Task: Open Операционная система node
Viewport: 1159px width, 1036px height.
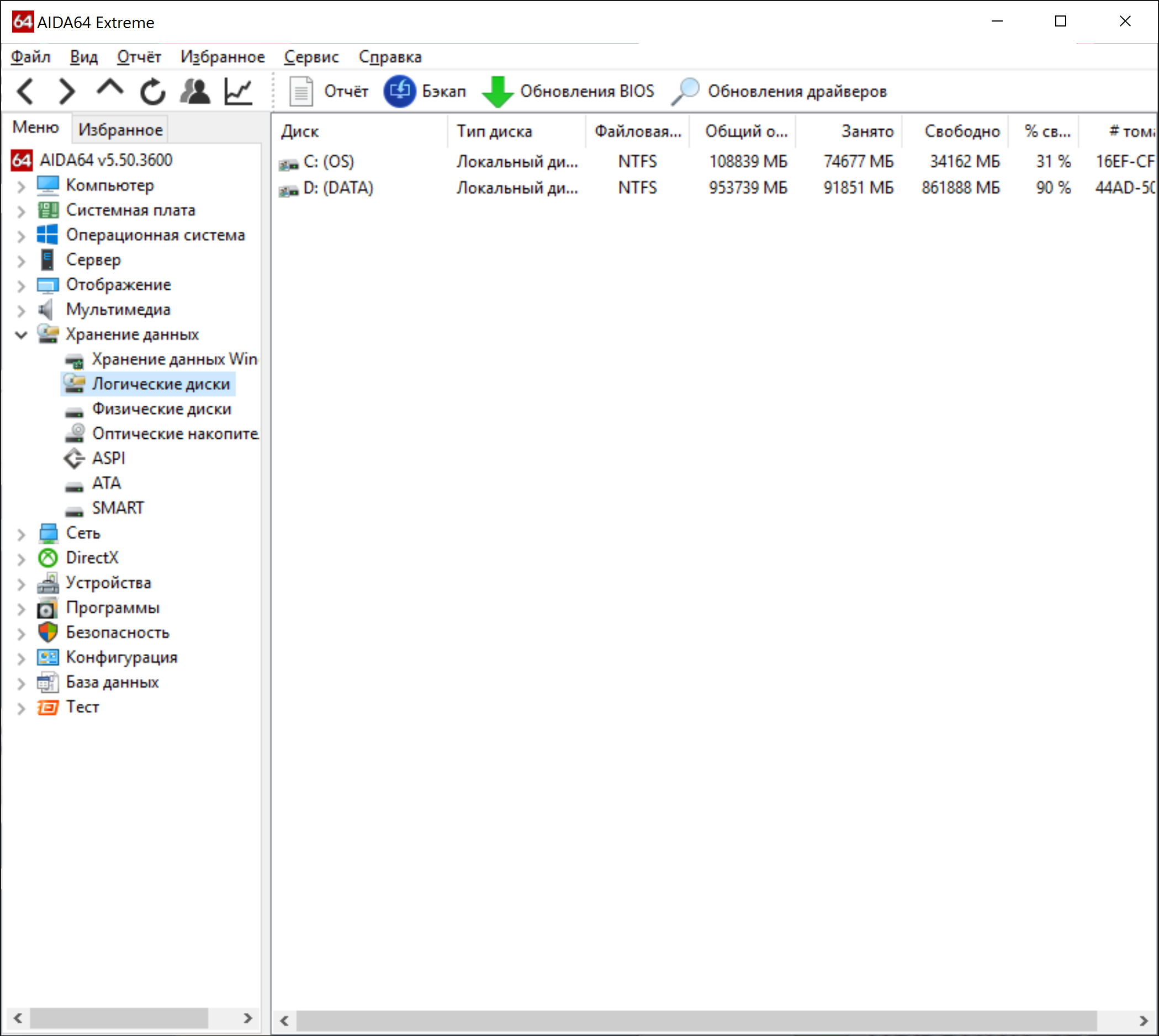Action: coord(156,235)
